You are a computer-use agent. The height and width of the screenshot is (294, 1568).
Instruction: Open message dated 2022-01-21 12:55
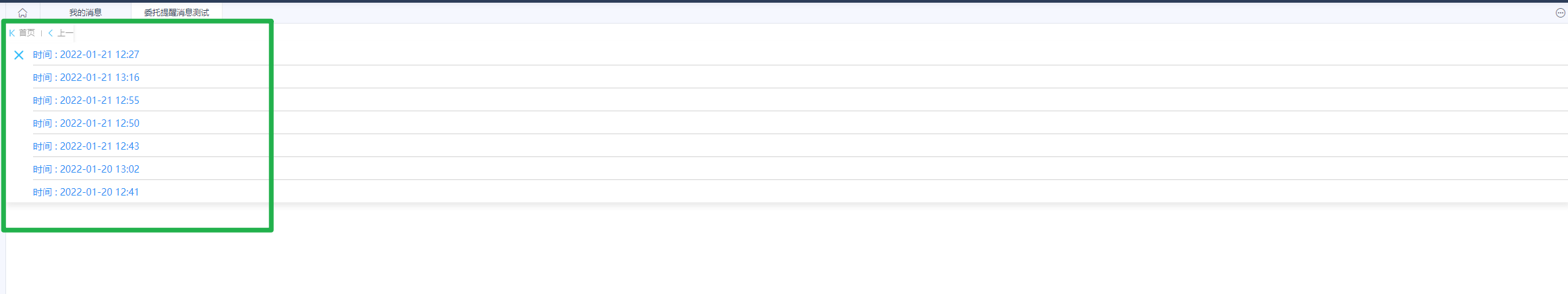pos(86,100)
